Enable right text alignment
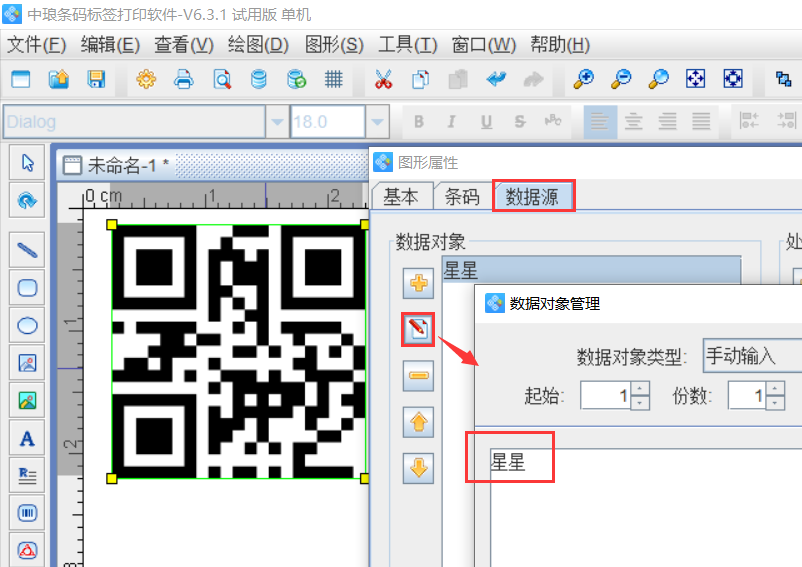Screen dimensions: 802x567 click(x=667, y=122)
